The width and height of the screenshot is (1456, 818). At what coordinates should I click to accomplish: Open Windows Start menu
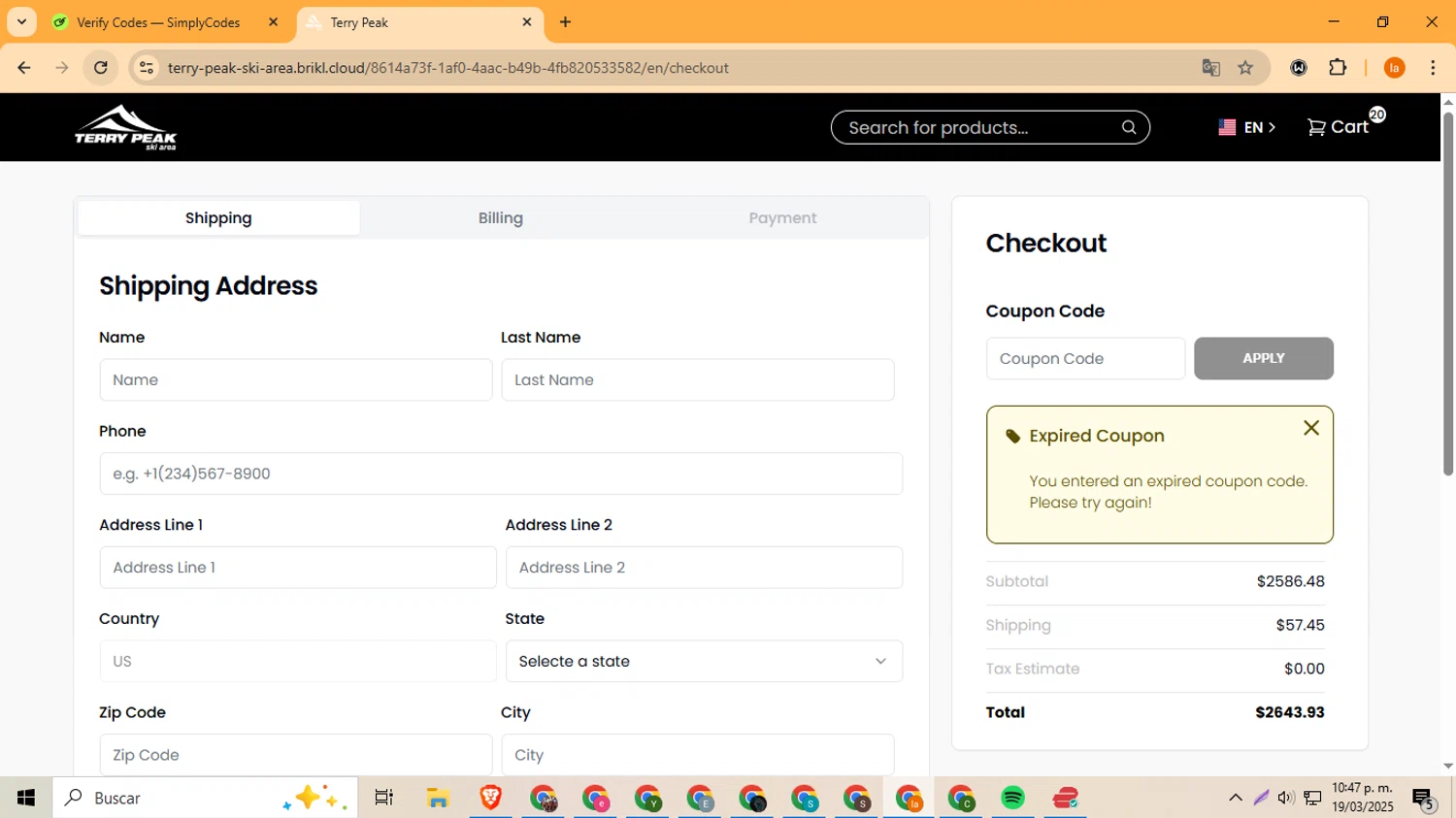tap(26, 798)
